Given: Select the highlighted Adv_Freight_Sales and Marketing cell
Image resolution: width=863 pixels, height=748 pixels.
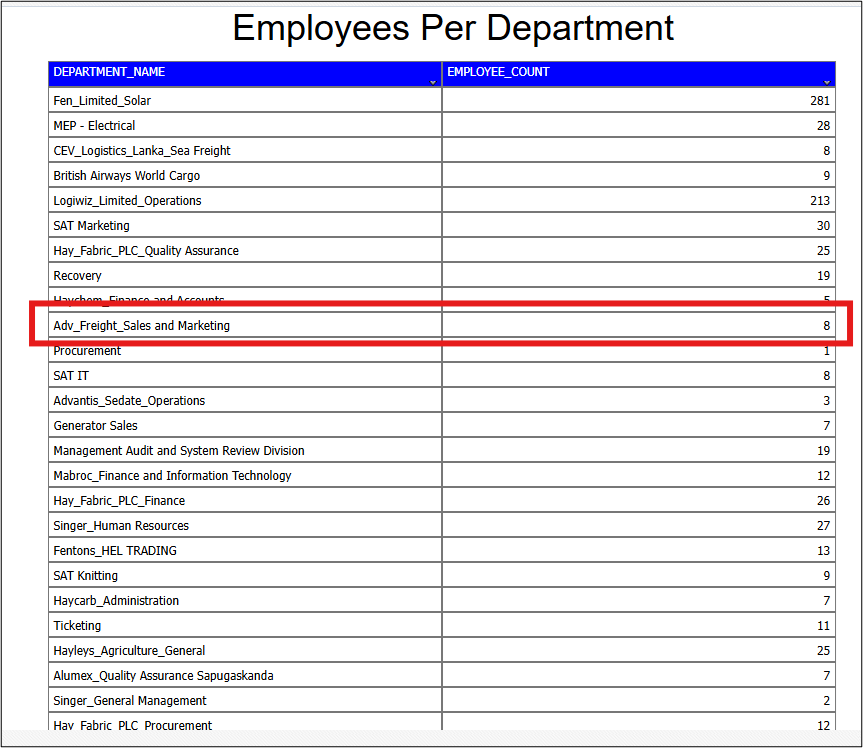Looking at the screenshot, I should pos(141,326).
